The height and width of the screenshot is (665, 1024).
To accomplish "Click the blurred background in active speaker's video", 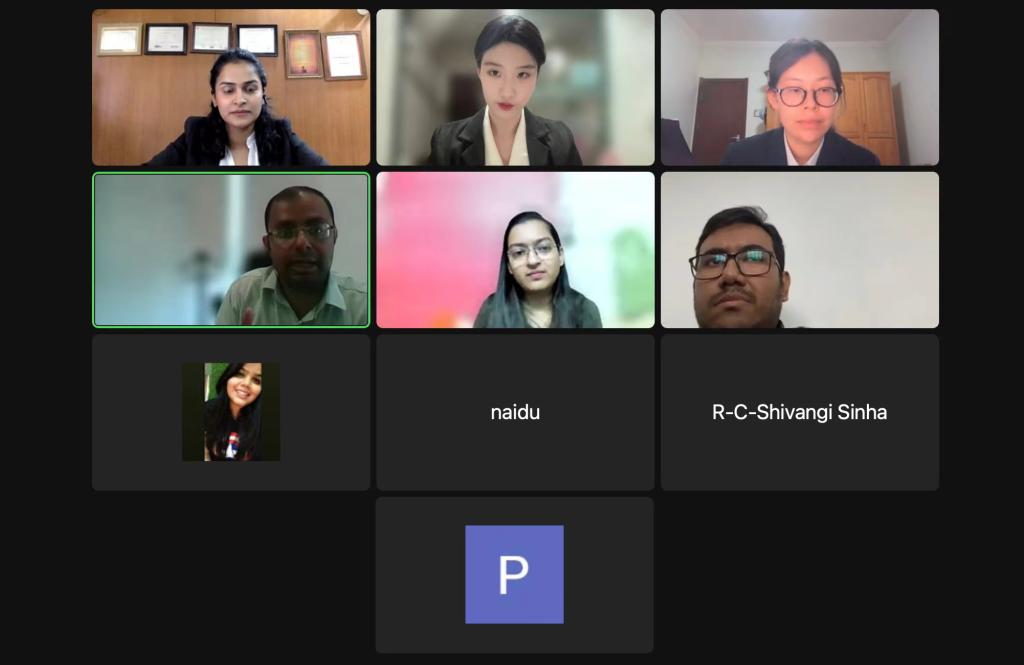I will click(x=170, y=248).
